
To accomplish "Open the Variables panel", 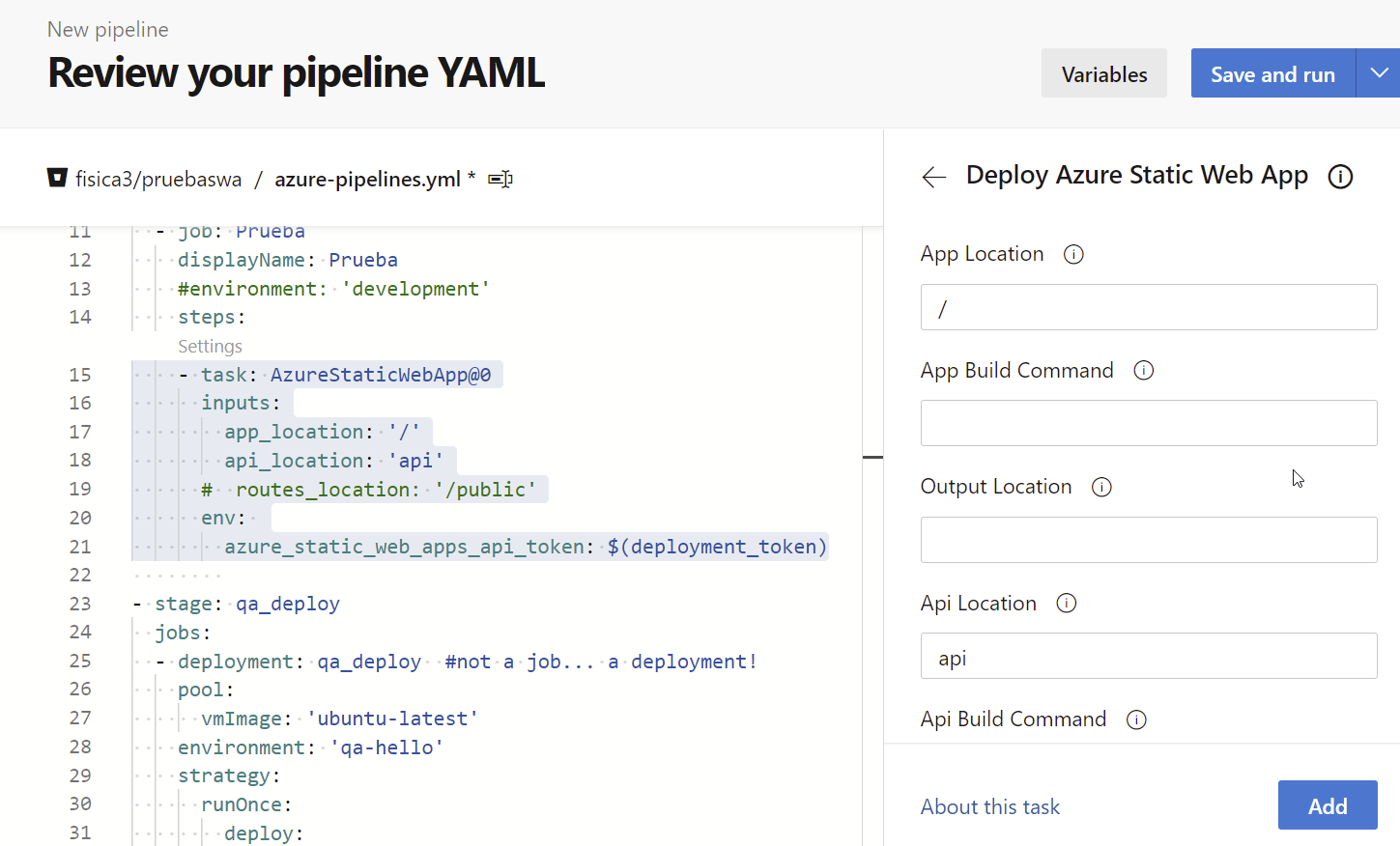I will click(x=1104, y=73).
